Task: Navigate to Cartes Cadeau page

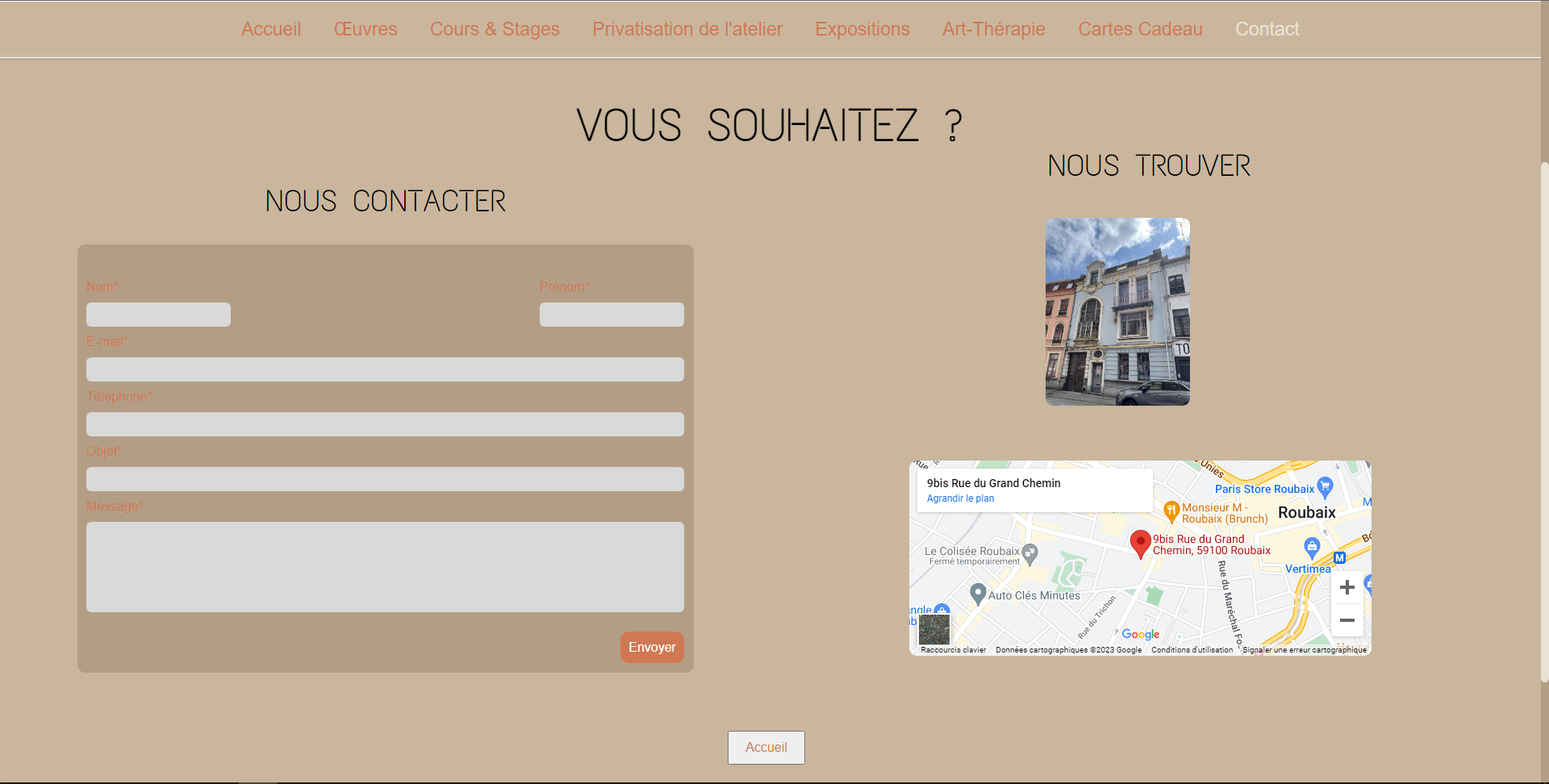Action: pyautogui.click(x=1140, y=29)
